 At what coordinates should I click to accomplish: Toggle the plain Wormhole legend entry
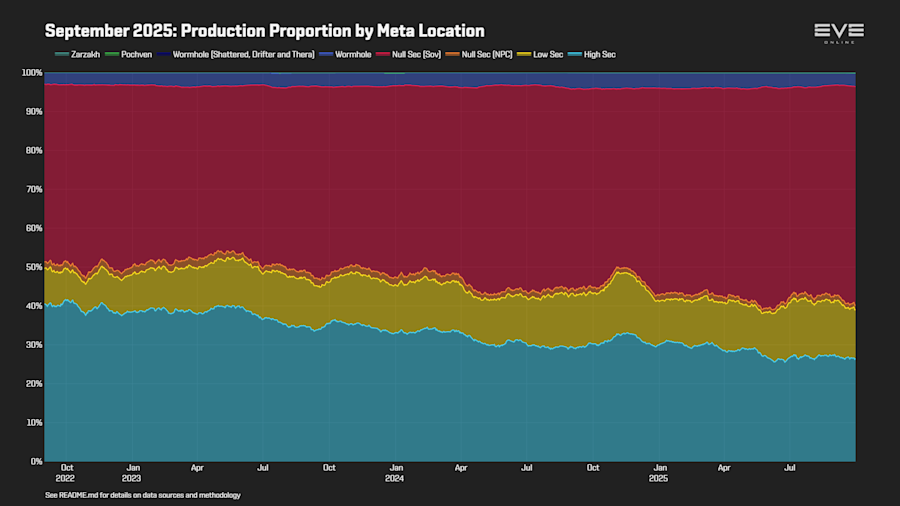(345, 55)
